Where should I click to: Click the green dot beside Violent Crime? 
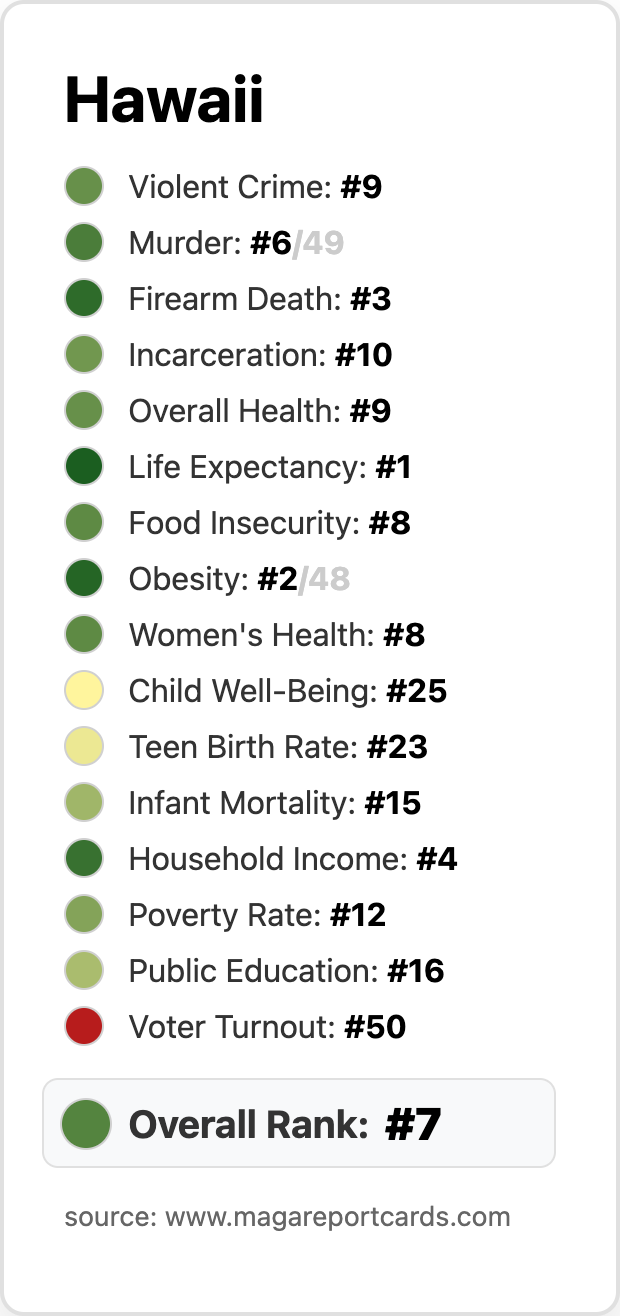tap(84, 187)
